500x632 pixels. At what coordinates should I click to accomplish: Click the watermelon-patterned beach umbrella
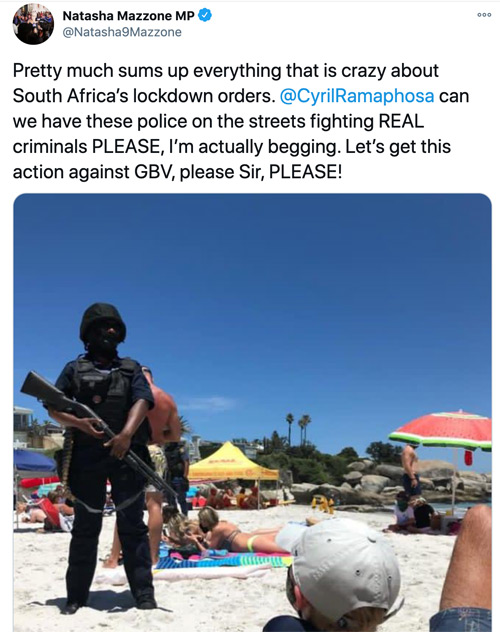coord(441,431)
